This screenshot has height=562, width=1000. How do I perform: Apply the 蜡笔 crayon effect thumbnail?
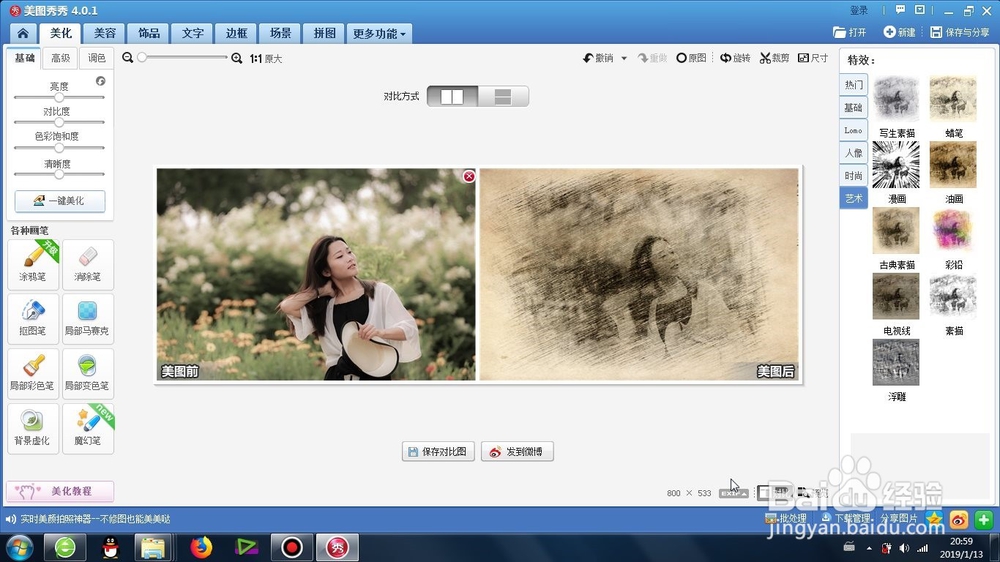953,99
